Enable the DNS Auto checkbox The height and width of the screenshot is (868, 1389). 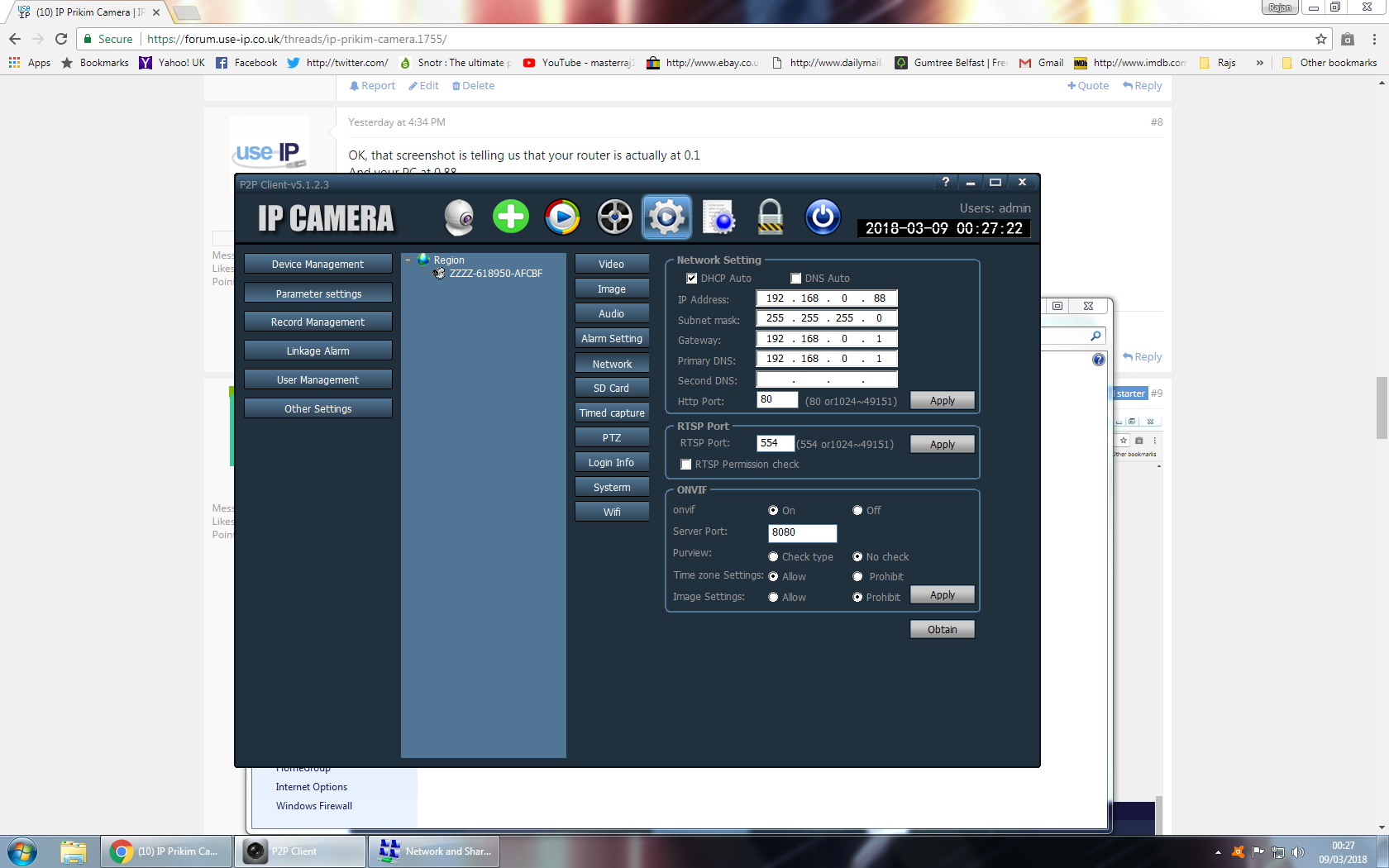coord(796,279)
